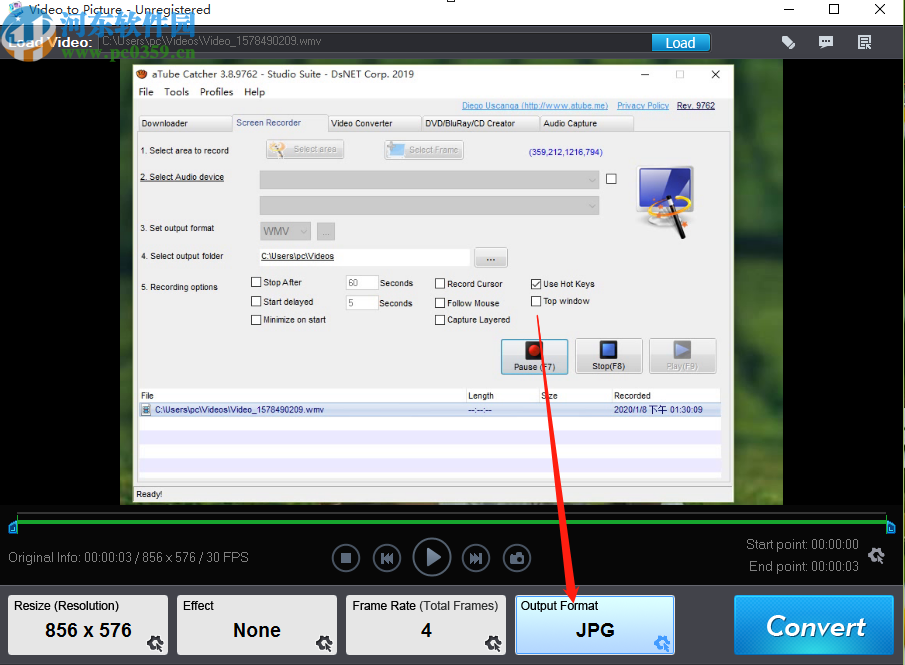Screen dimensions: 905x665
Task: Click the screen recorder monitor icon
Action: pos(665,202)
